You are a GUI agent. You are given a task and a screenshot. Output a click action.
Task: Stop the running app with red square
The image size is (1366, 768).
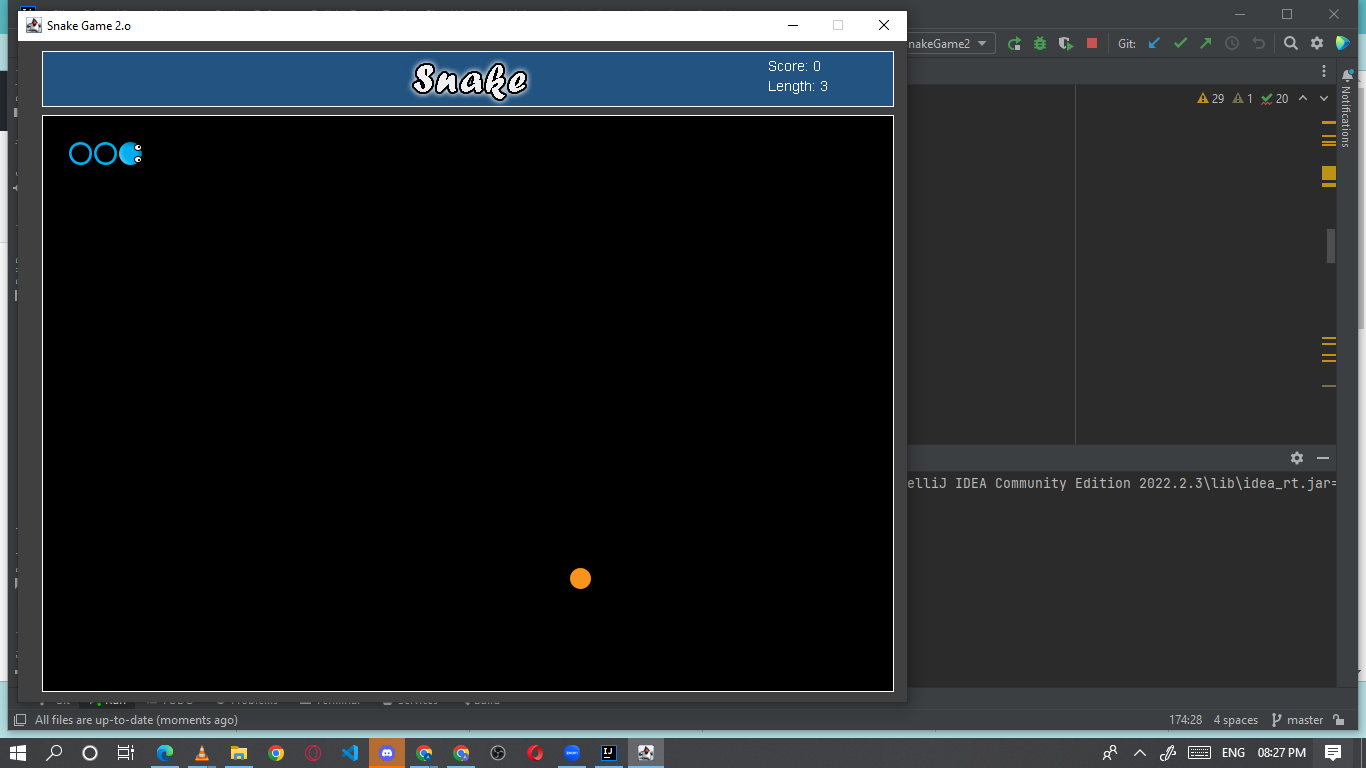tap(1092, 43)
